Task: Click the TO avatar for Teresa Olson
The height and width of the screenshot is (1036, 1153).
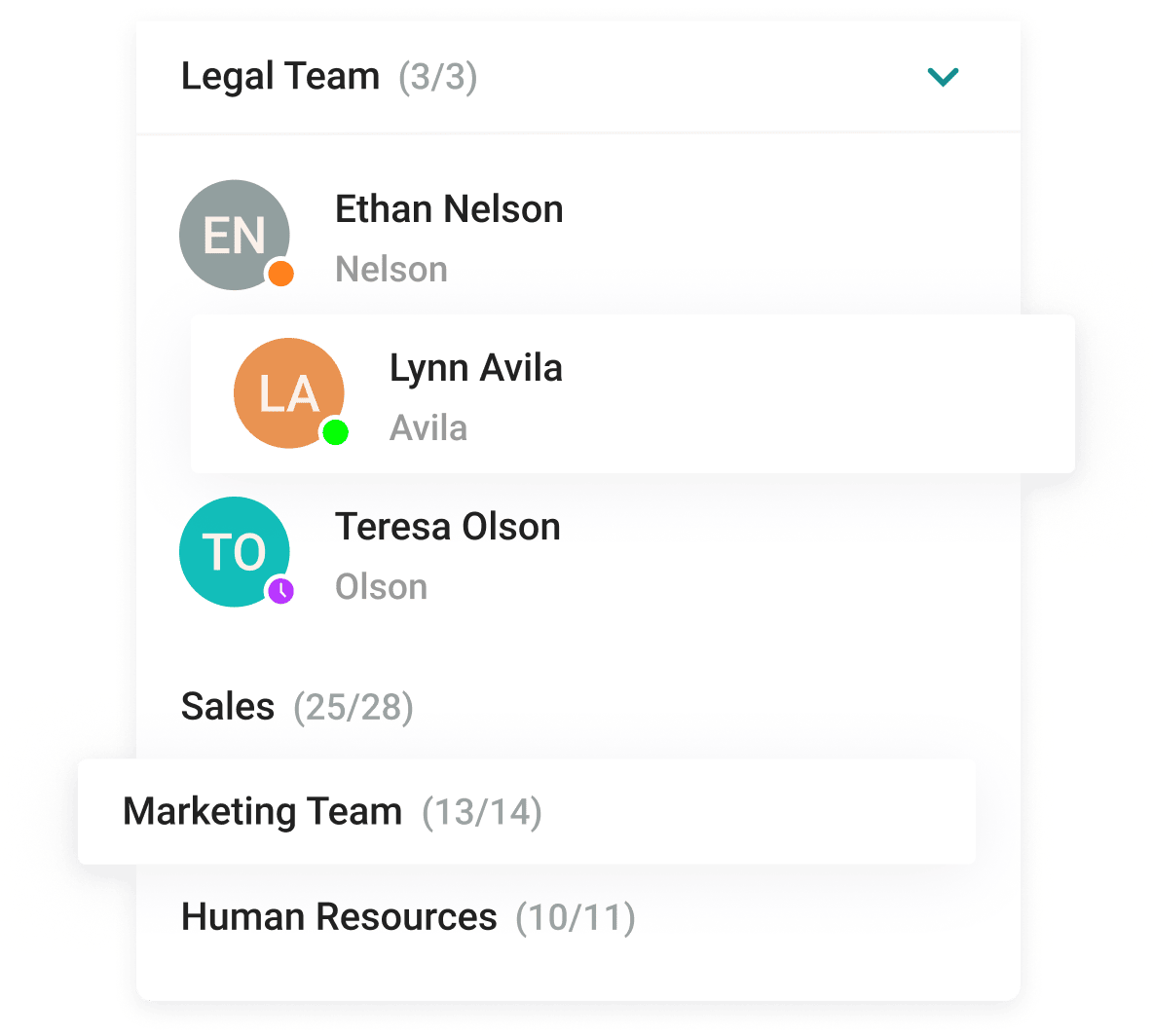Action: [x=234, y=551]
